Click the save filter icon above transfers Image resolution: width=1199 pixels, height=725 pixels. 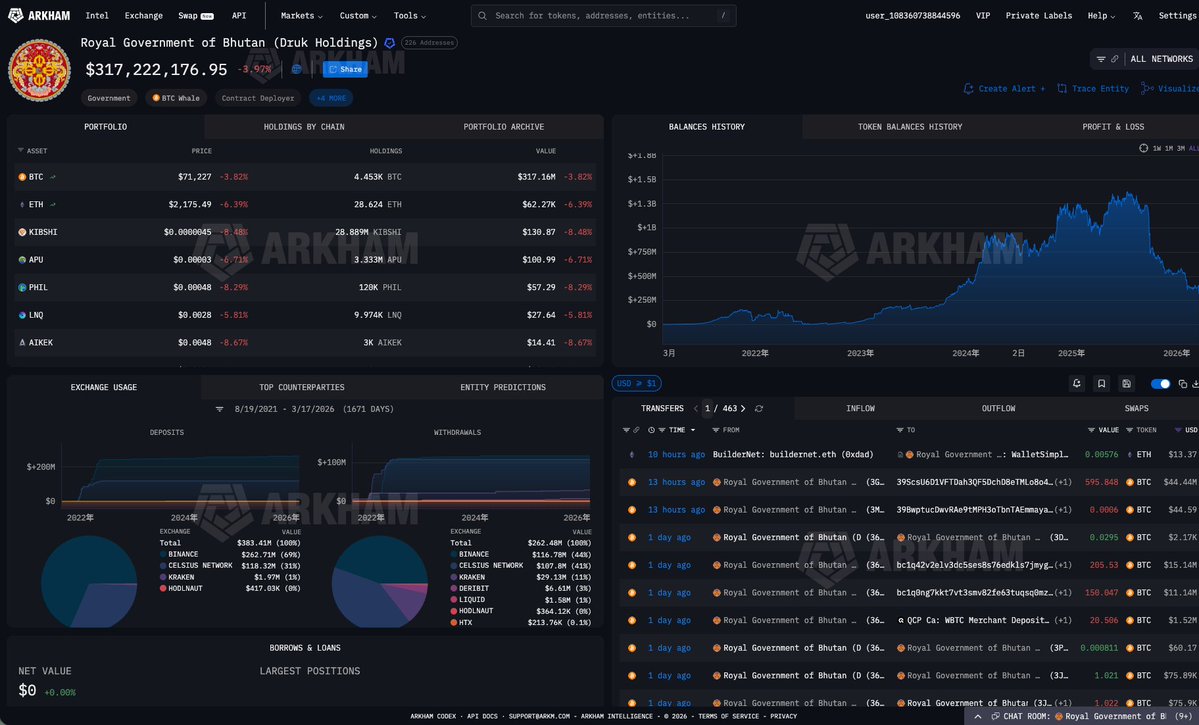(x=1126, y=384)
